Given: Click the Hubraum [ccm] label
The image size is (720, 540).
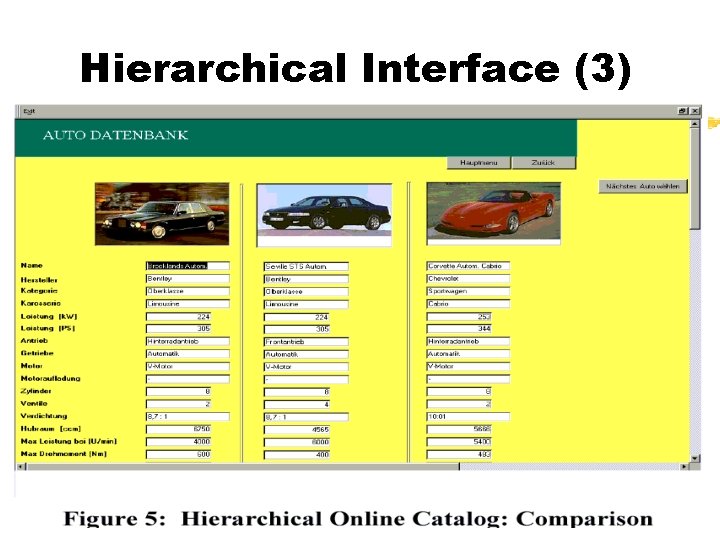Looking at the screenshot, I should 51,428.
